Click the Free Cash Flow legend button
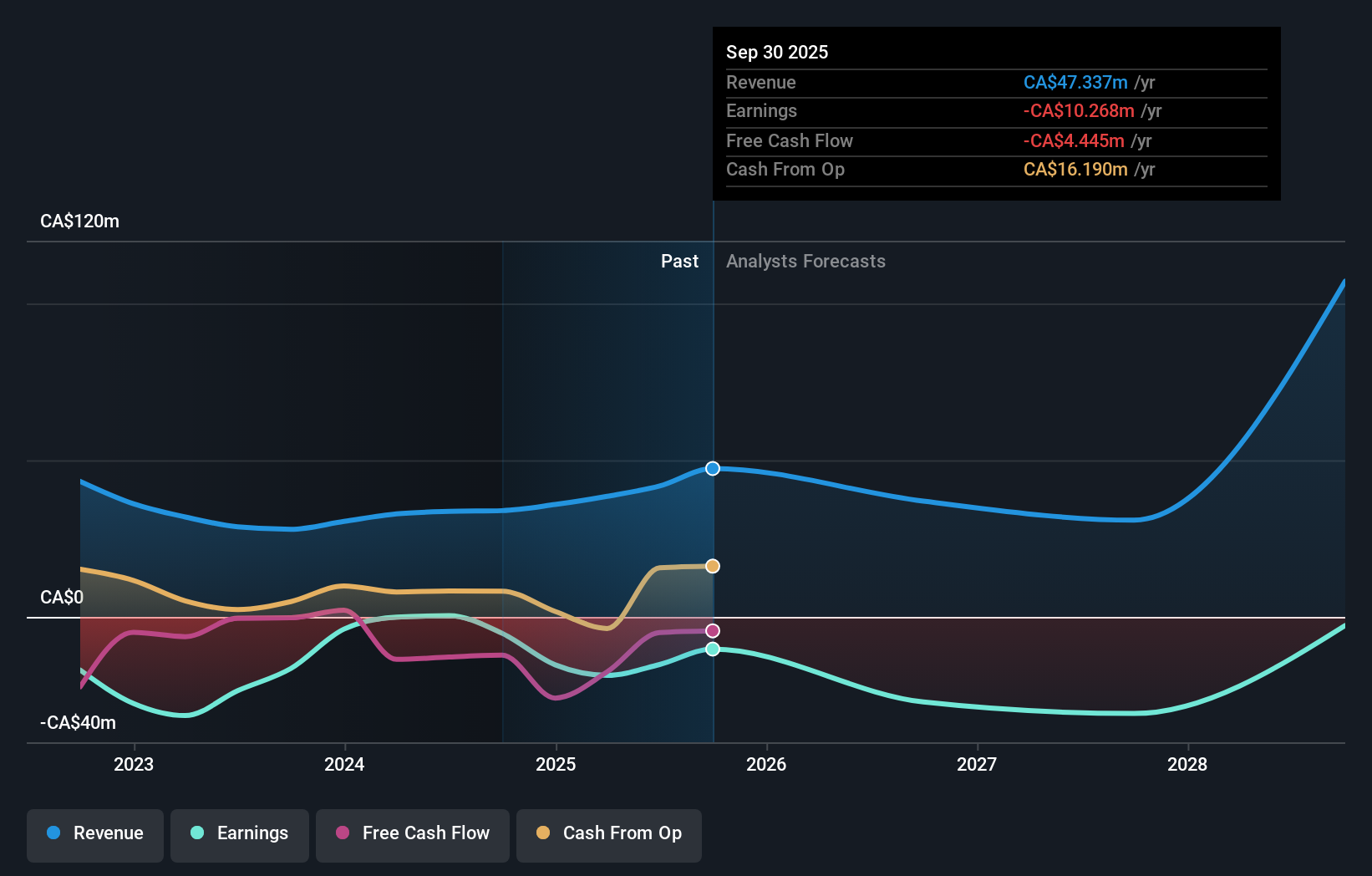The height and width of the screenshot is (876, 1372). pos(413,833)
